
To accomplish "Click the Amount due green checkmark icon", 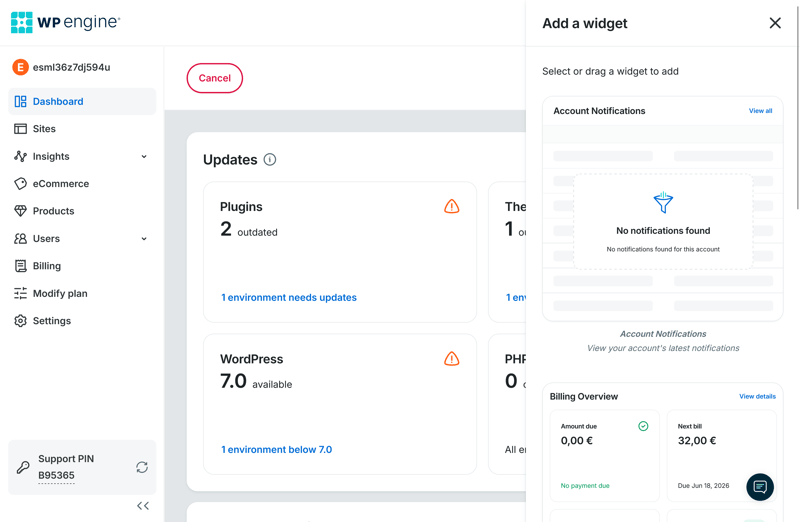I will coord(643,426).
